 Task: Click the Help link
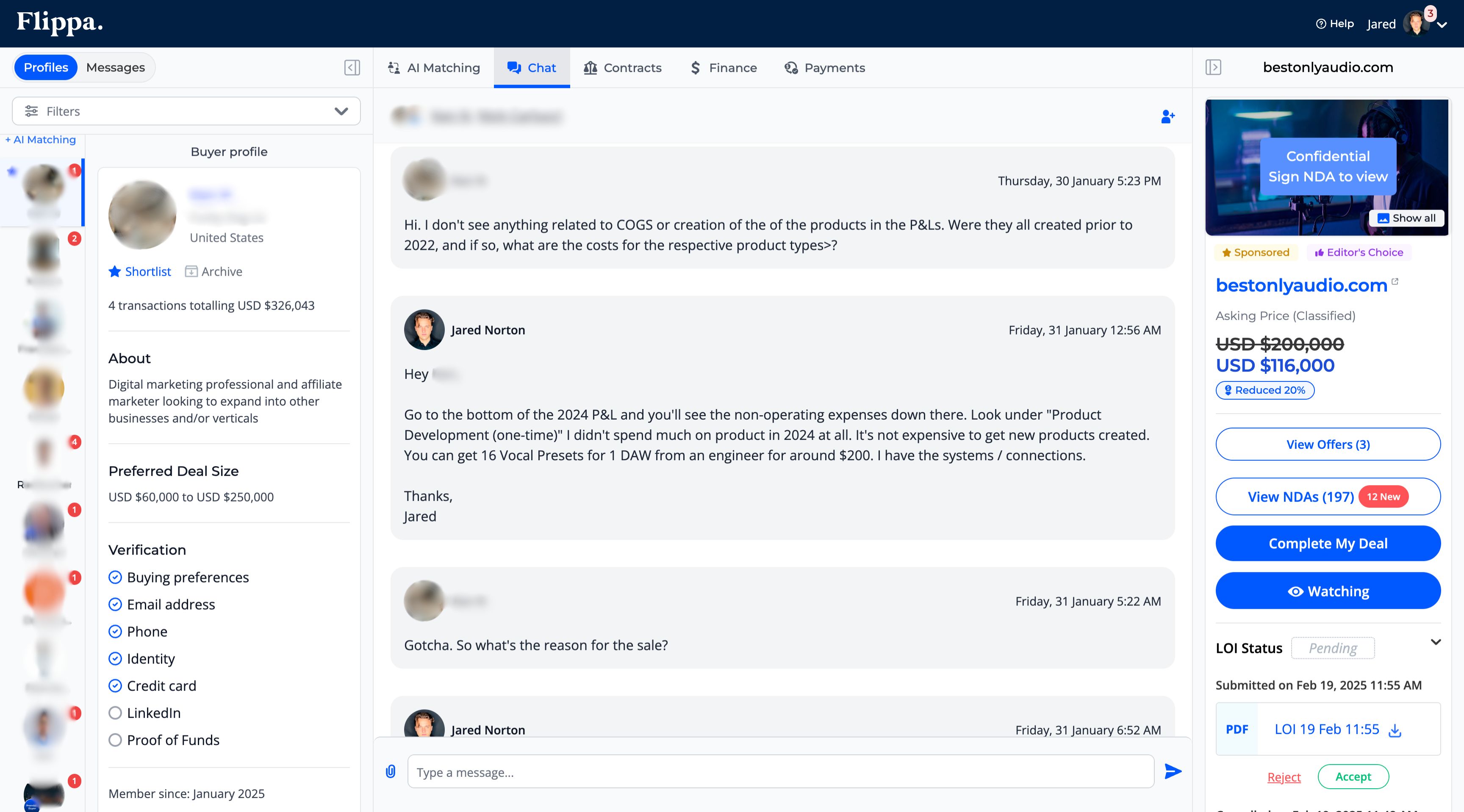click(x=1335, y=24)
